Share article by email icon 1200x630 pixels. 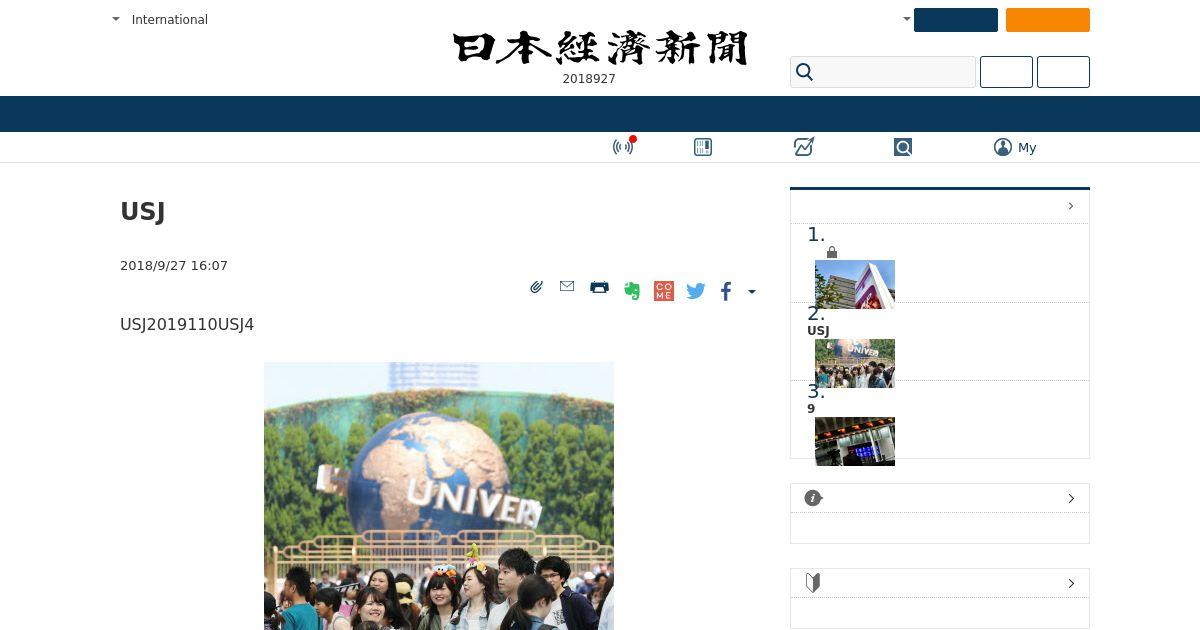pyautogui.click(x=567, y=286)
